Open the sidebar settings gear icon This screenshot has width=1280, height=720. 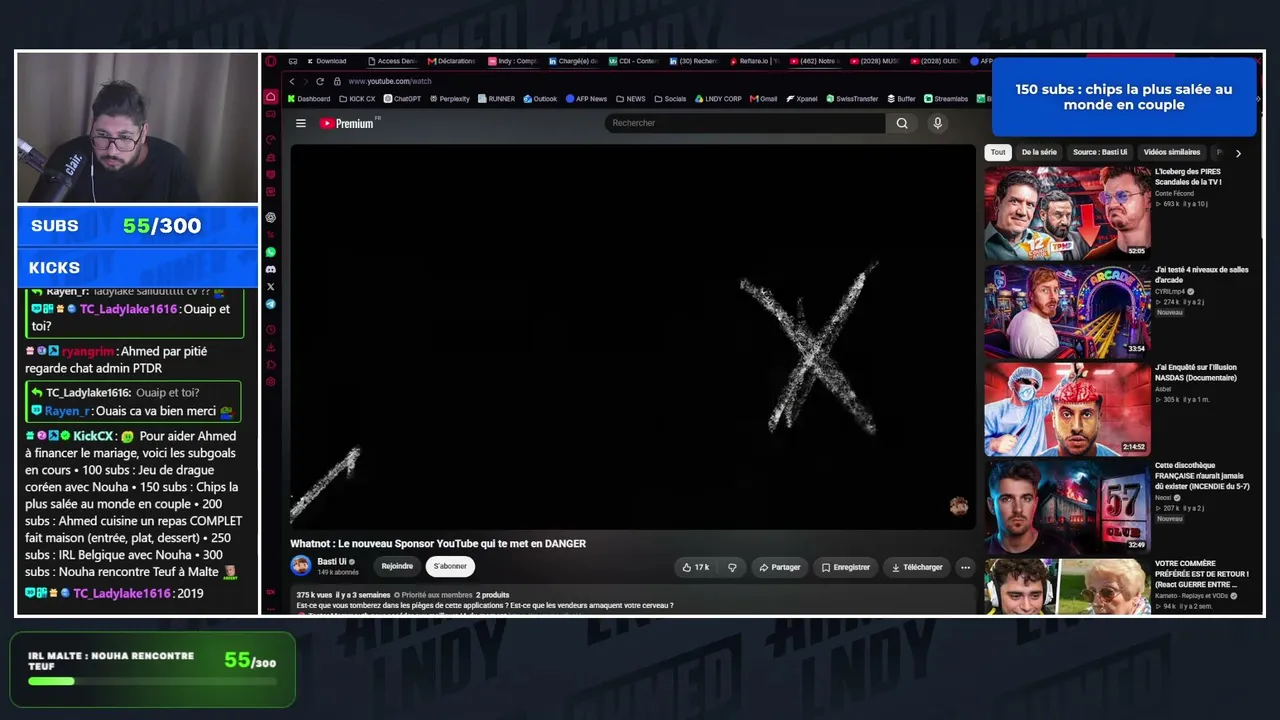270,382
